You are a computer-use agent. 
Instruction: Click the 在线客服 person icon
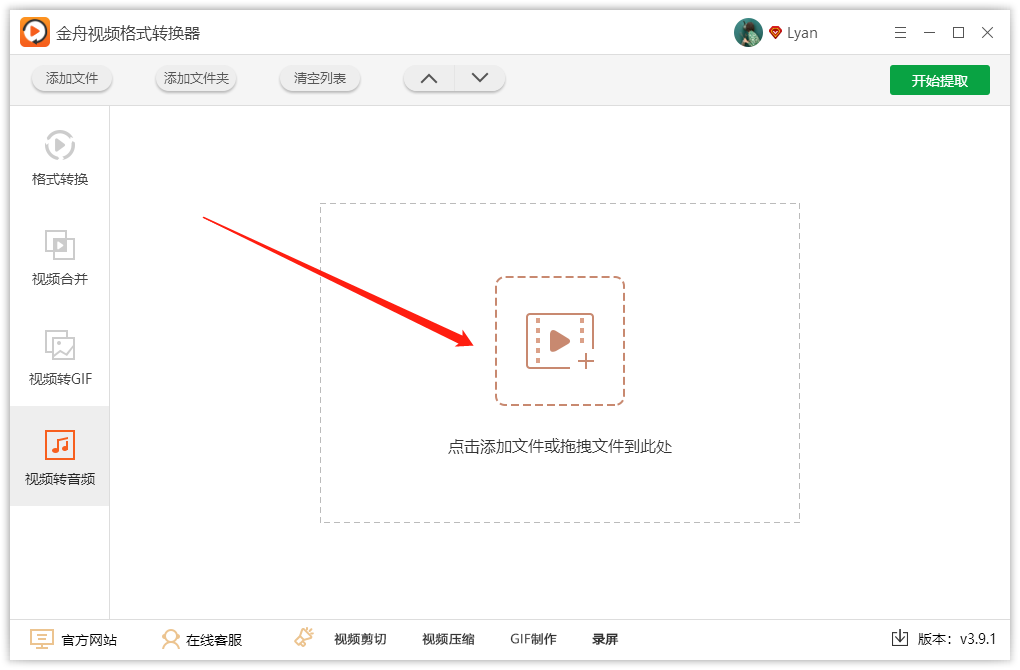click(170, 639)
